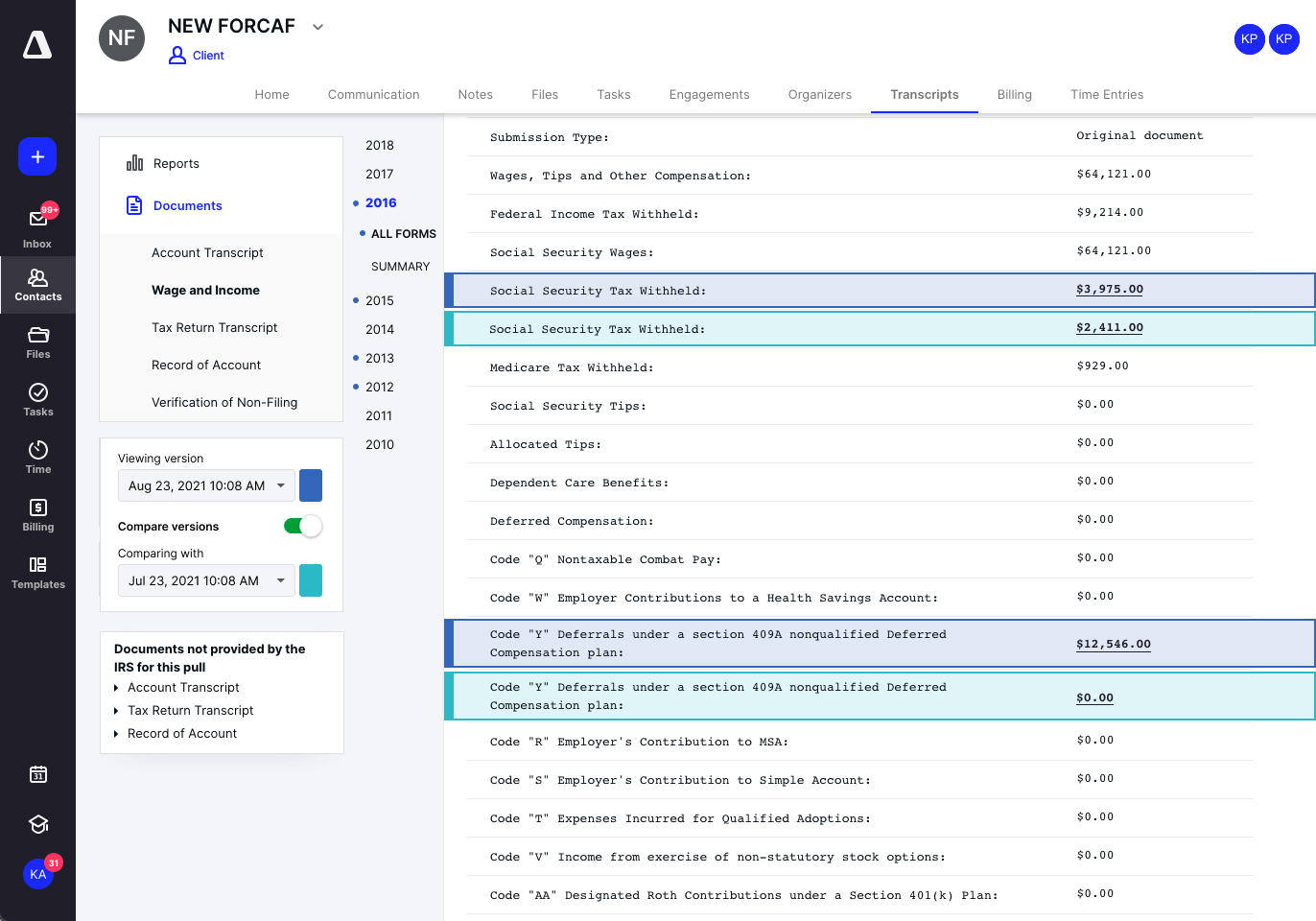Open the Organizers tab
The width and height of the screenshot is (1316, 921).
tap(819, 94)
